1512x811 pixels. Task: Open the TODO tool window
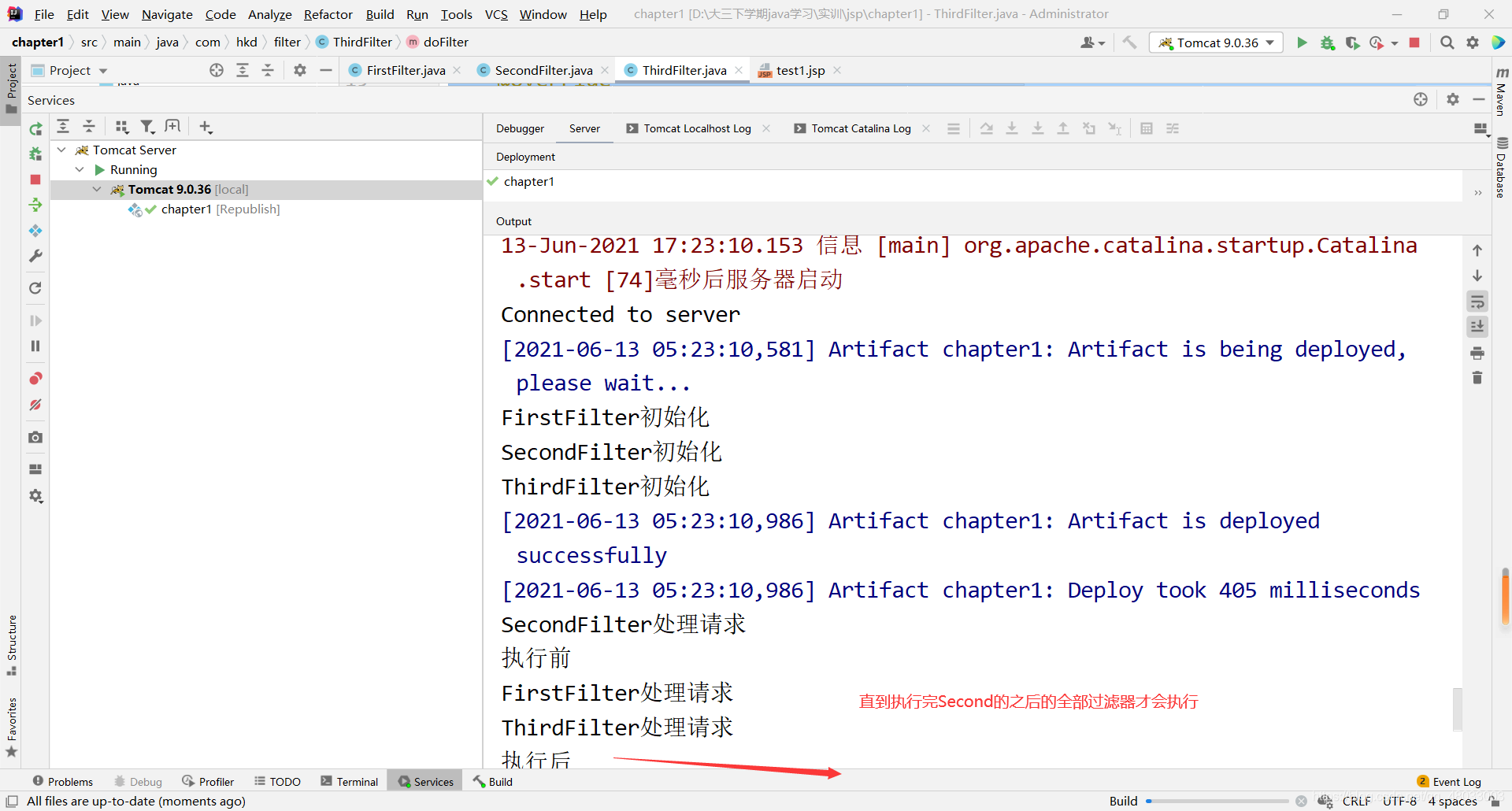coord(277,781)
